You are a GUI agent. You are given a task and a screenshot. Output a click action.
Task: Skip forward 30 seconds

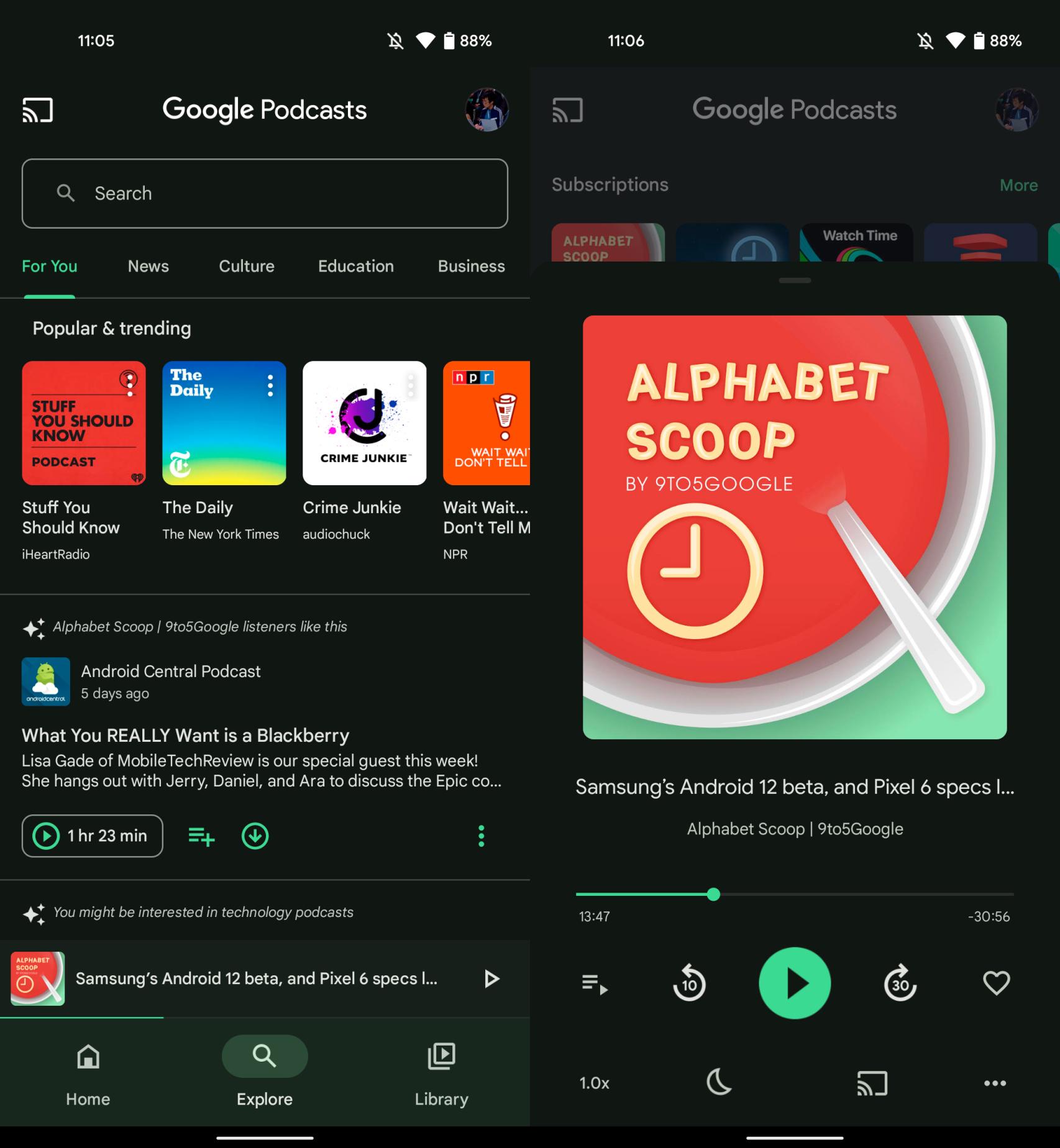click(900, 983)
